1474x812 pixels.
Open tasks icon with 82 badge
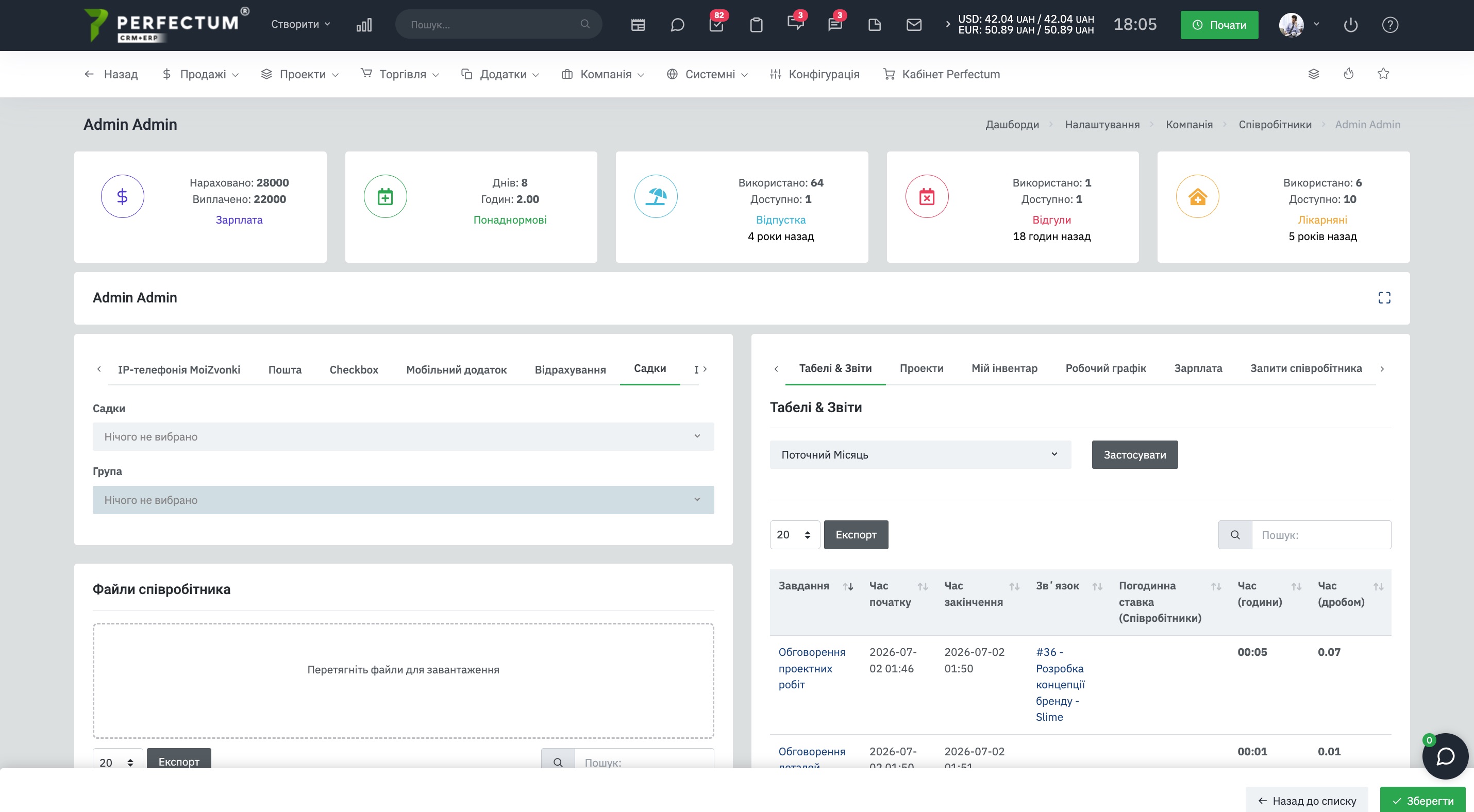click(x=716, y=25)
